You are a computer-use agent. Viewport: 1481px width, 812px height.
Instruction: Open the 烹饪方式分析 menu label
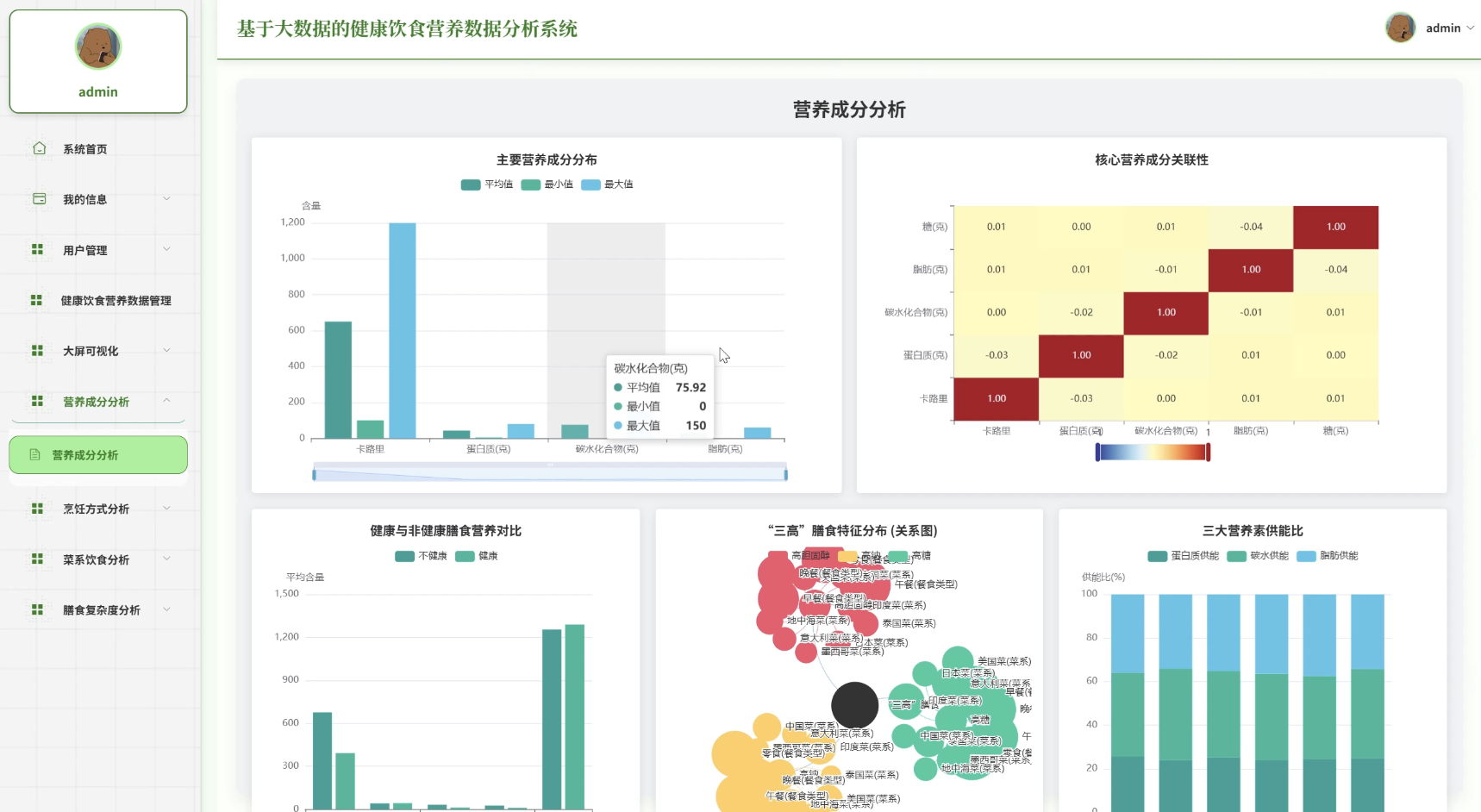point(96,509)
